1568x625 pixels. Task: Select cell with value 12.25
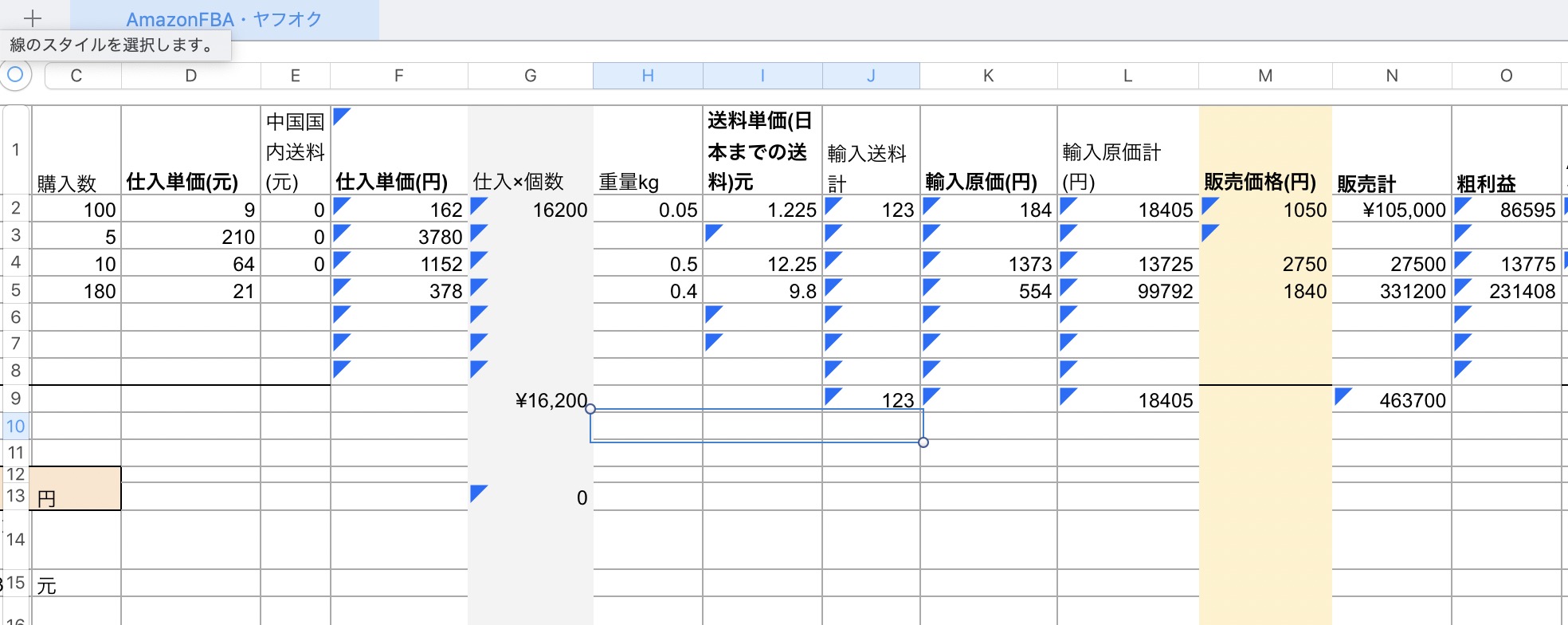762,263
